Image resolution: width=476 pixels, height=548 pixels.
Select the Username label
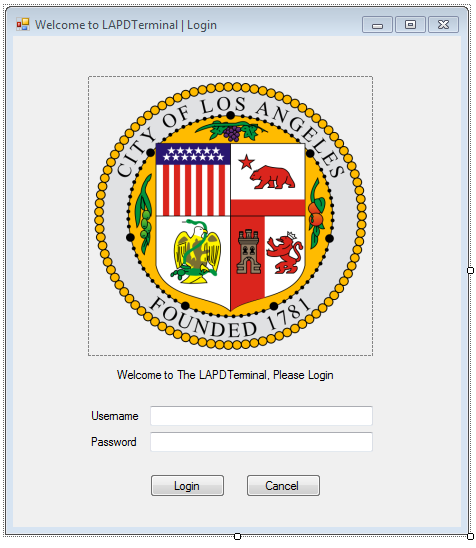pyautogui.click(x=115, y=416)
